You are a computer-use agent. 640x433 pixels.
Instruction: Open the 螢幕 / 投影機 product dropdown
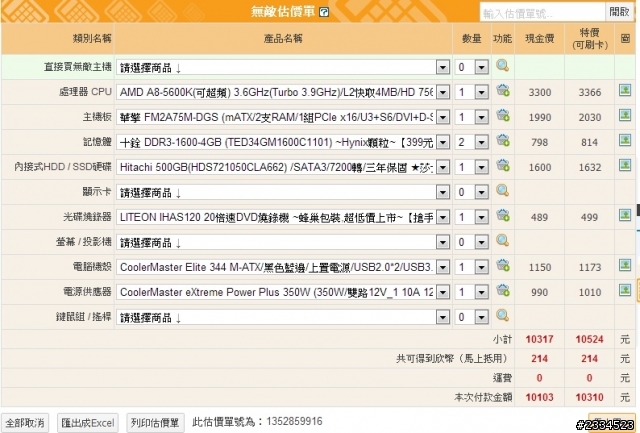[283, 242]
